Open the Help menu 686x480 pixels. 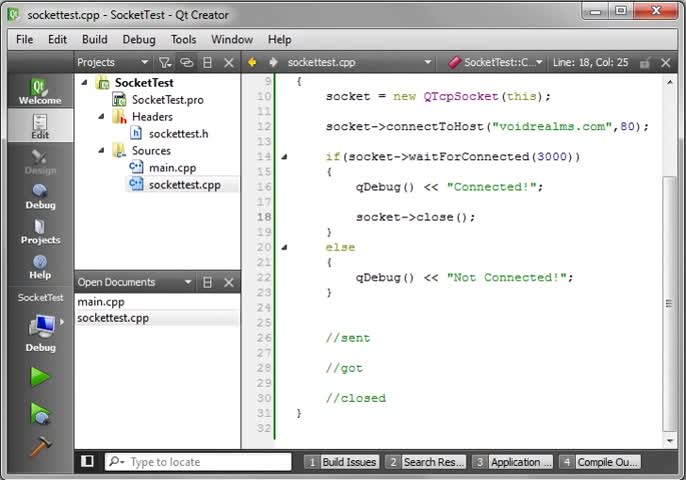point(280,39)
